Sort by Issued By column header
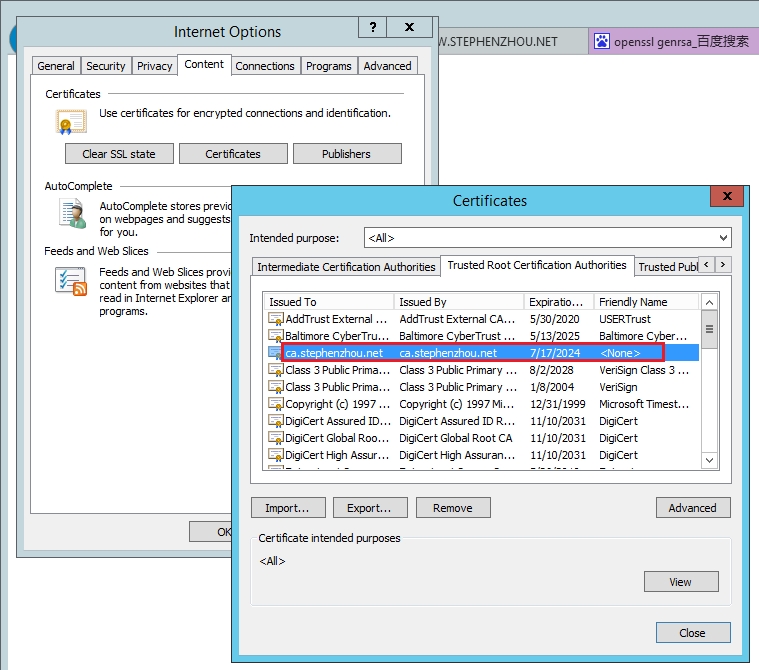 (x=459, y=302)
